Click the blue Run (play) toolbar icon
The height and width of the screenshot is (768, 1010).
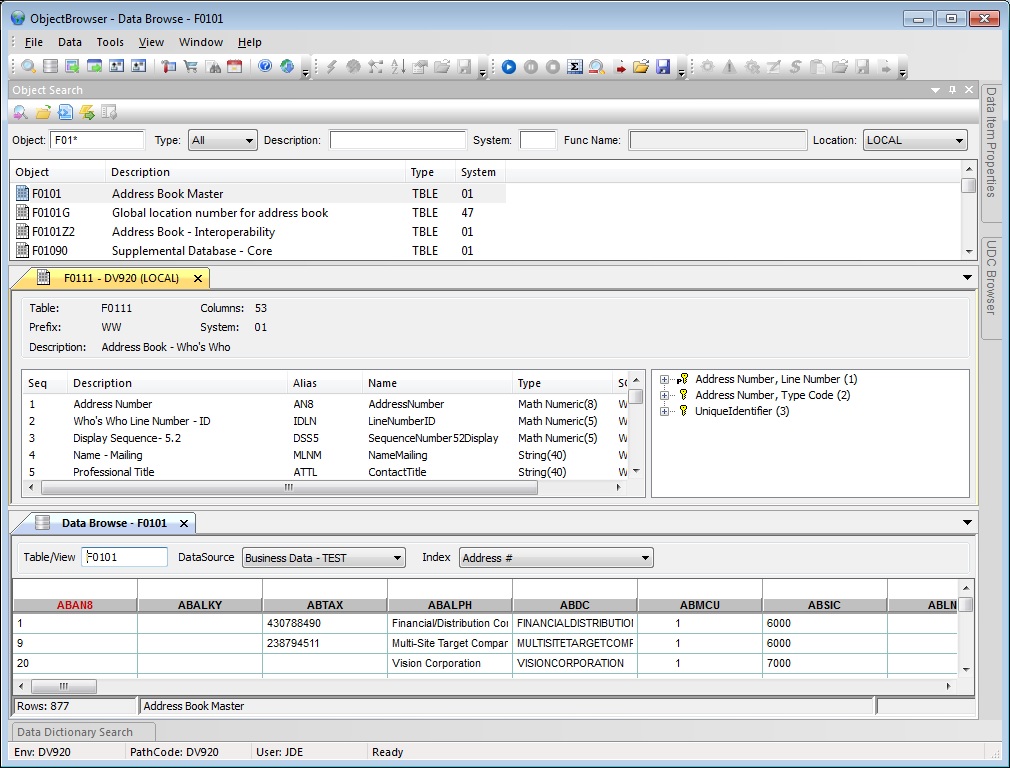(x=509, y=67)
